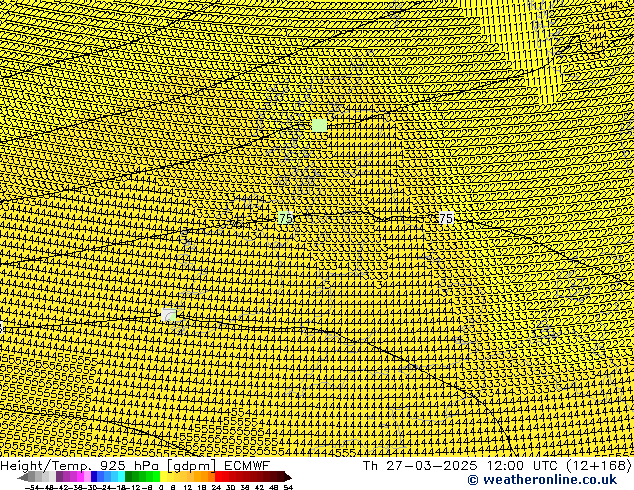The width and height of the screenshot is (634, 490).
Task: Click the pale green square marker on the map
Action: click(319, 125)
